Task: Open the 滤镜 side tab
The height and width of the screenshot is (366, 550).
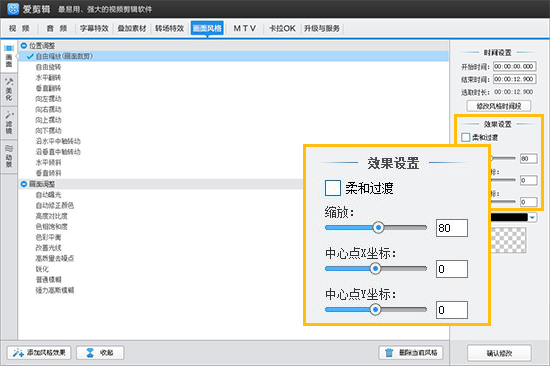Action: [x=9, y=123]
